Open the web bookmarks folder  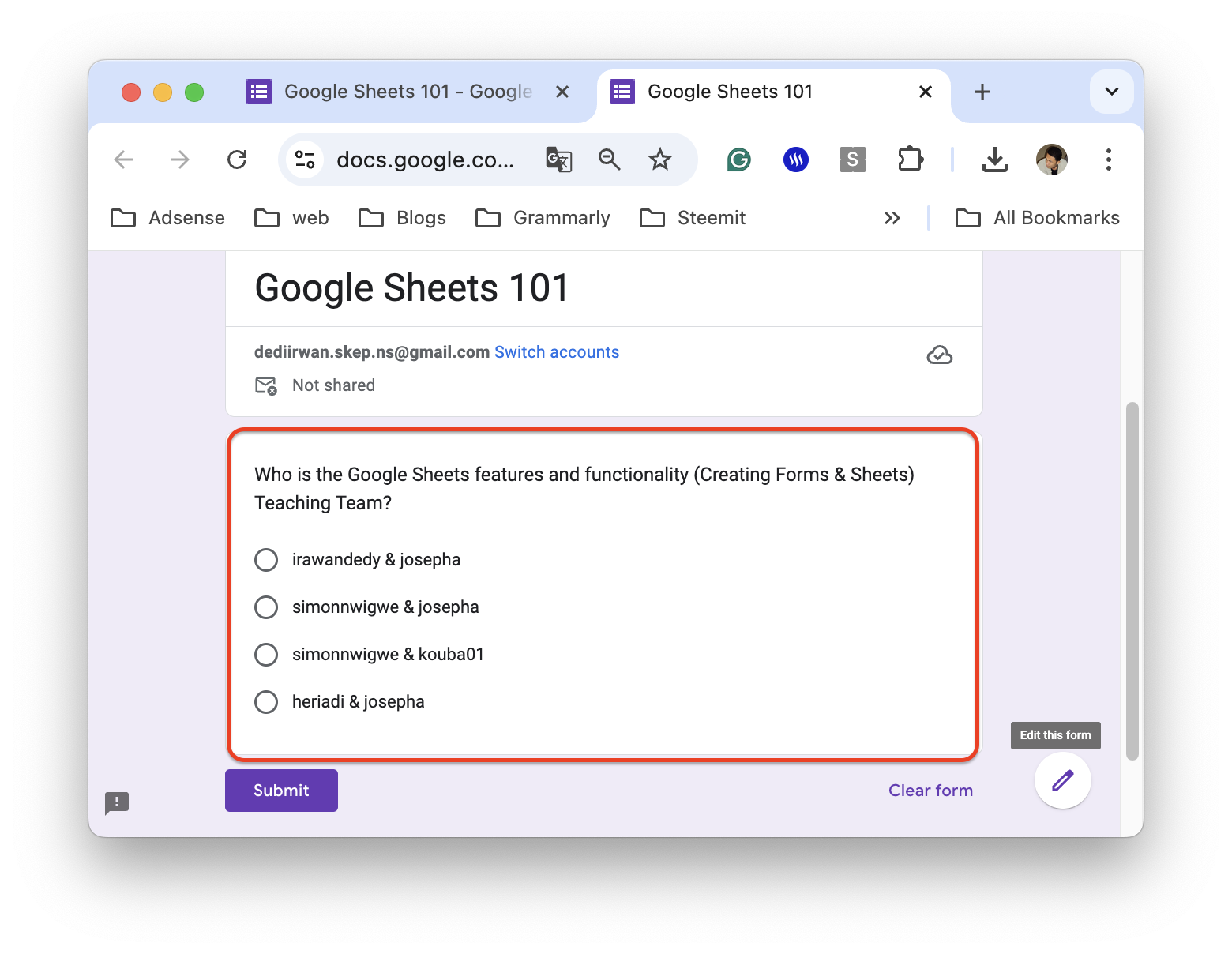[x=291, y=218]
